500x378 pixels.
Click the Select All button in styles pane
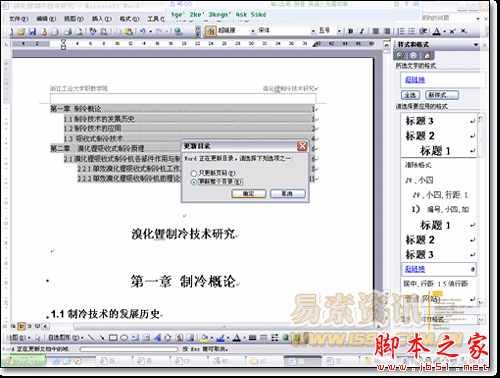coord(410,95)
